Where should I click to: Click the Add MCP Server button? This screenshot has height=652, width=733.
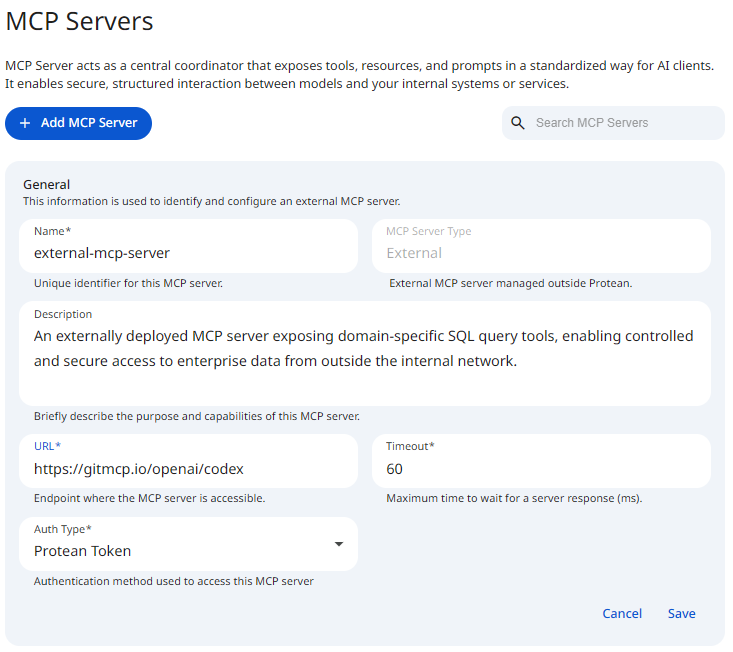[x=78, y=123]
